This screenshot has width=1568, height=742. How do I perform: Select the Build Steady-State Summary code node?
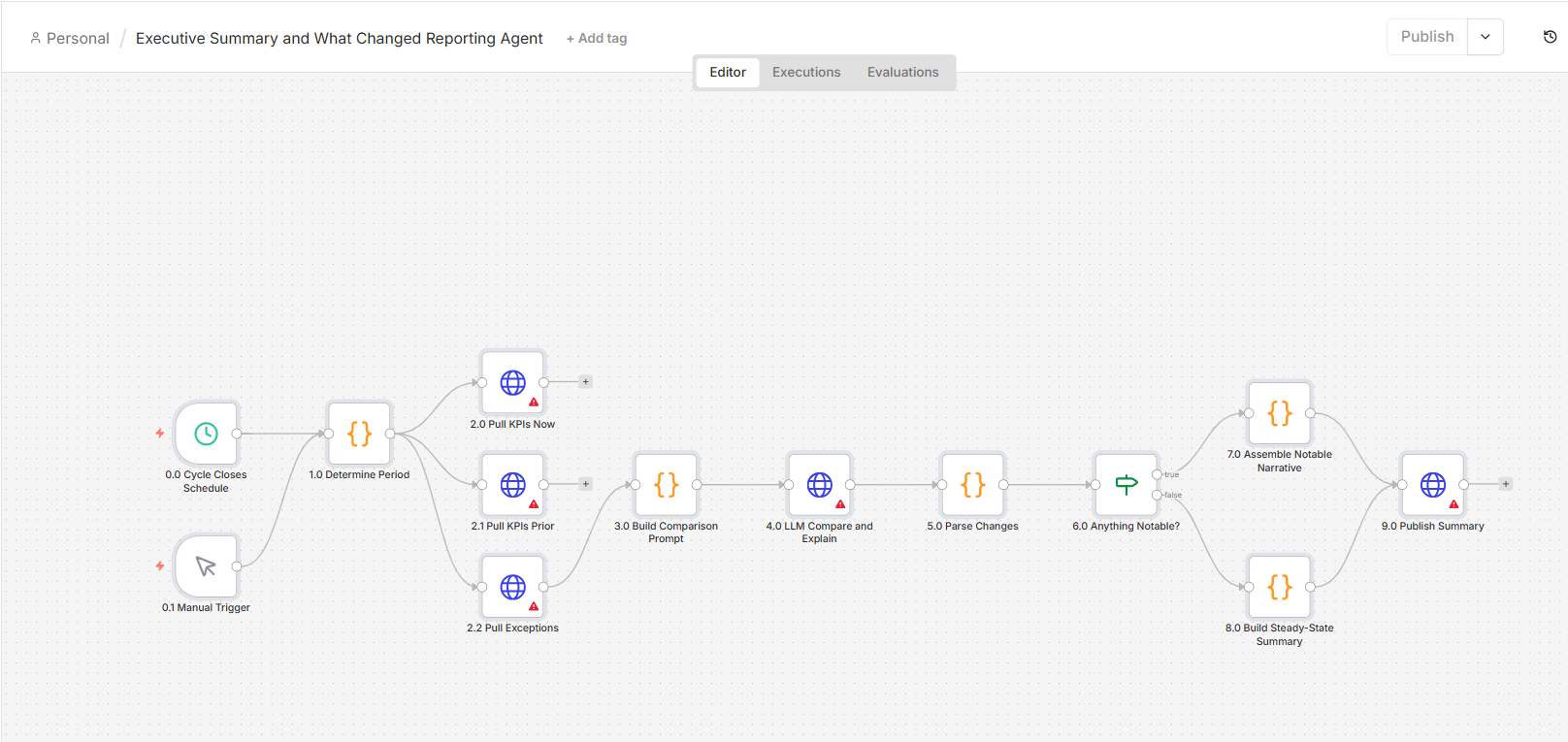[1280, 587]
